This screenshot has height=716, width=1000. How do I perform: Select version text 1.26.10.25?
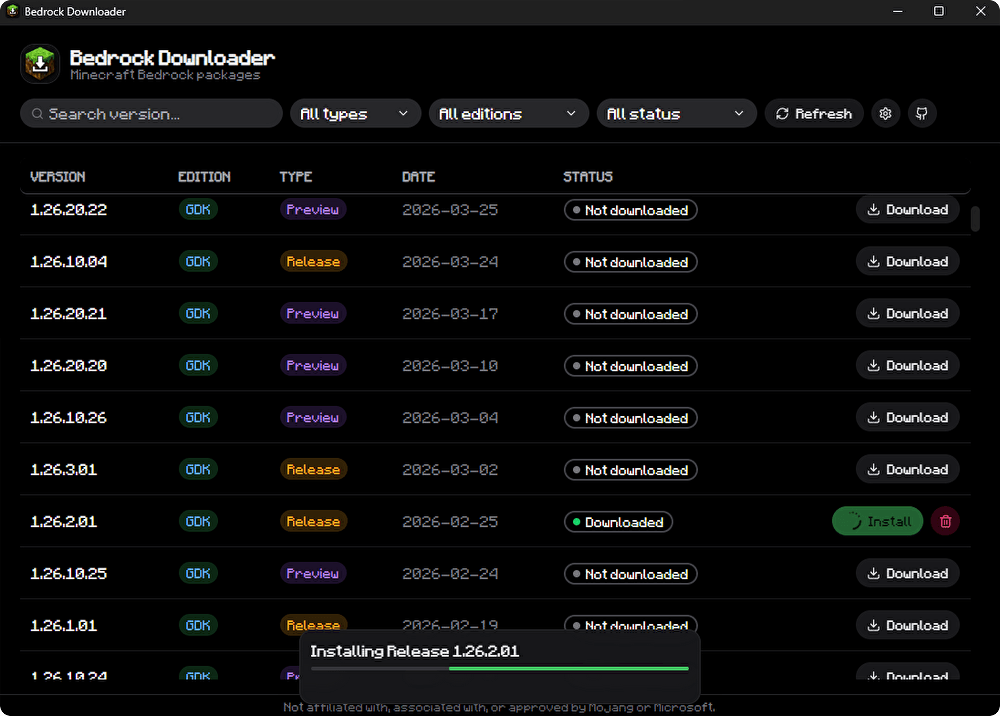point(69,573)
